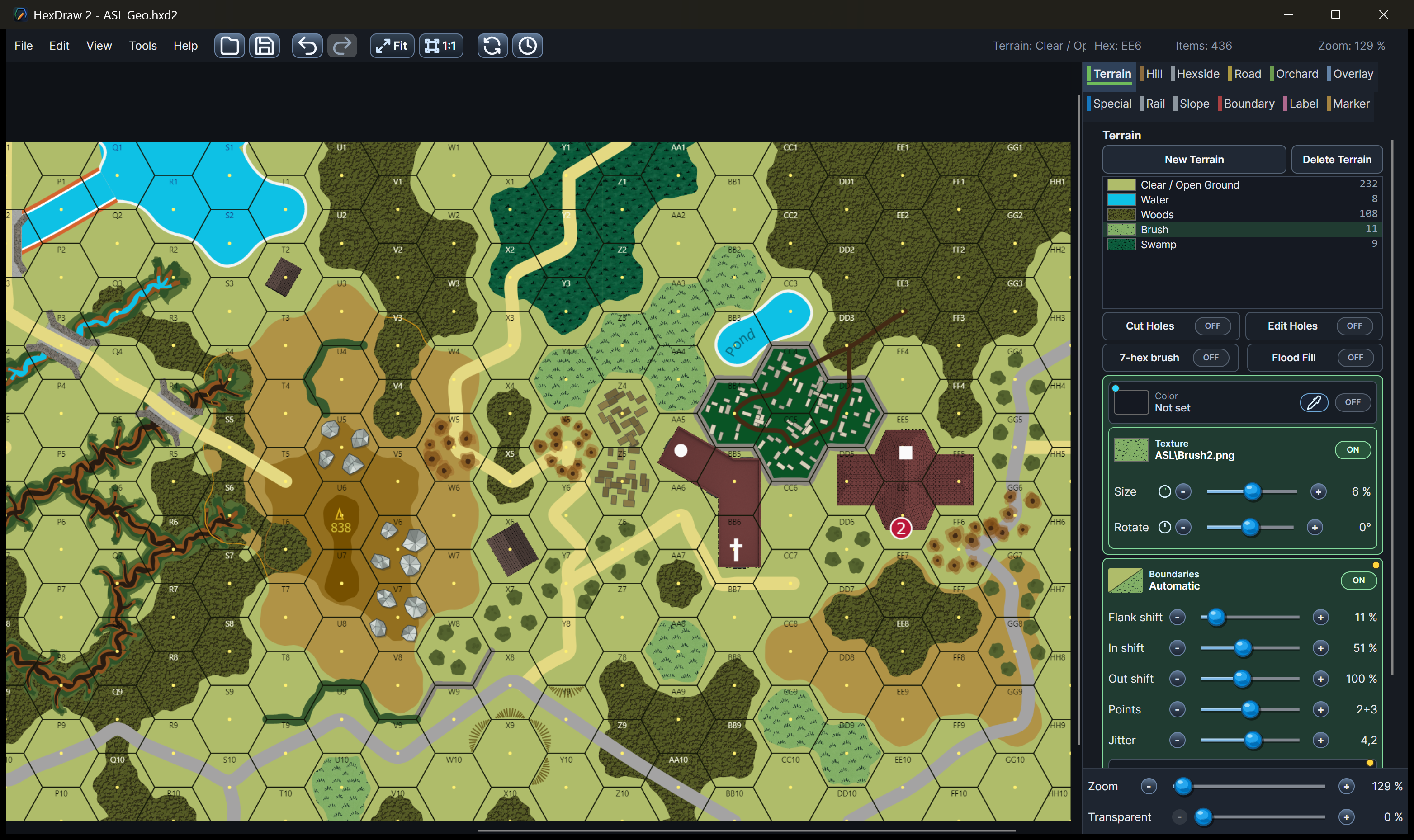This screenshot has width=1414, height=840.
Task: Switch to the Overlay tab
Action: 1351,74
